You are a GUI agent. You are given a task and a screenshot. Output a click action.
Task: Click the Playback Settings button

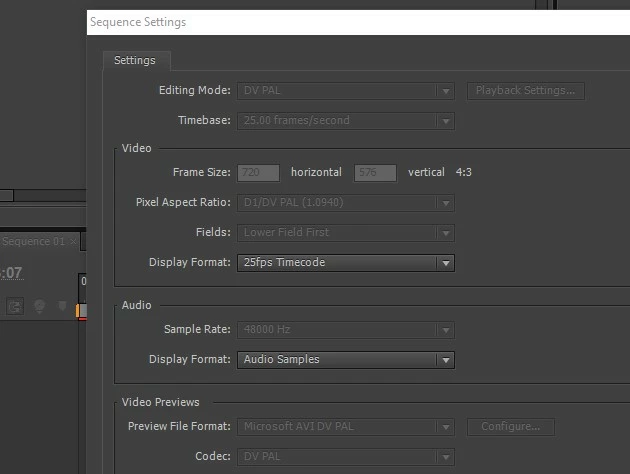[x=526, y=91]
